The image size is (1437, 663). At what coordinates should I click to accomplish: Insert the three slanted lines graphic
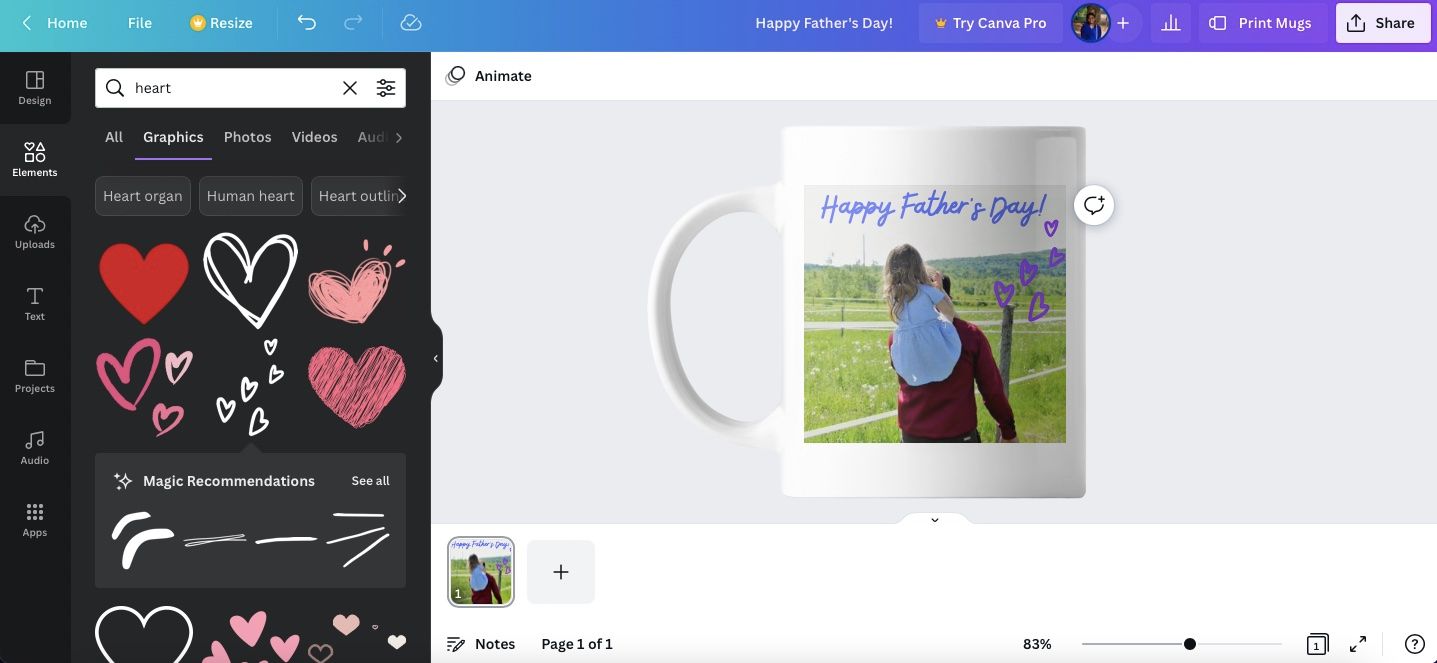coord(358,540)
